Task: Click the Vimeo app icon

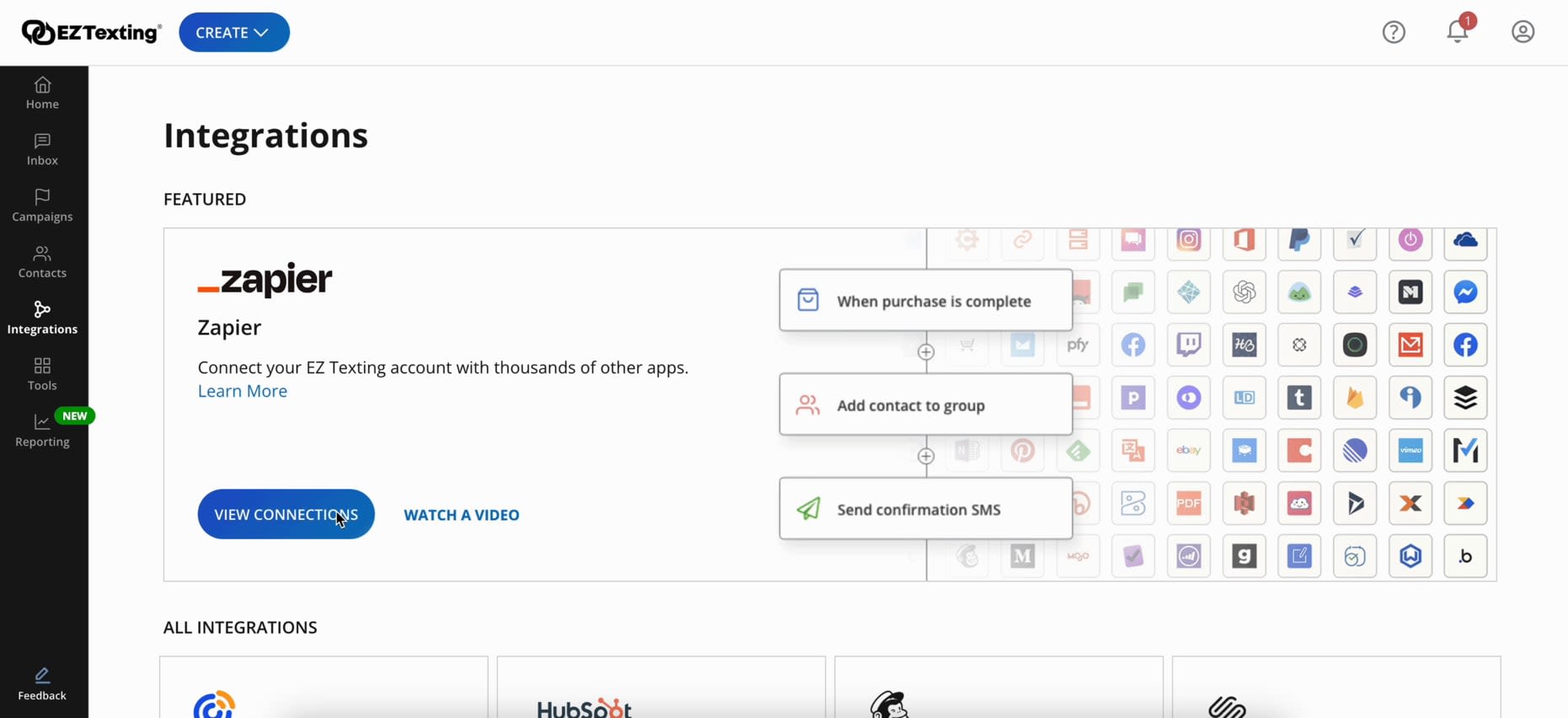Action: [x=1410, y=451]
